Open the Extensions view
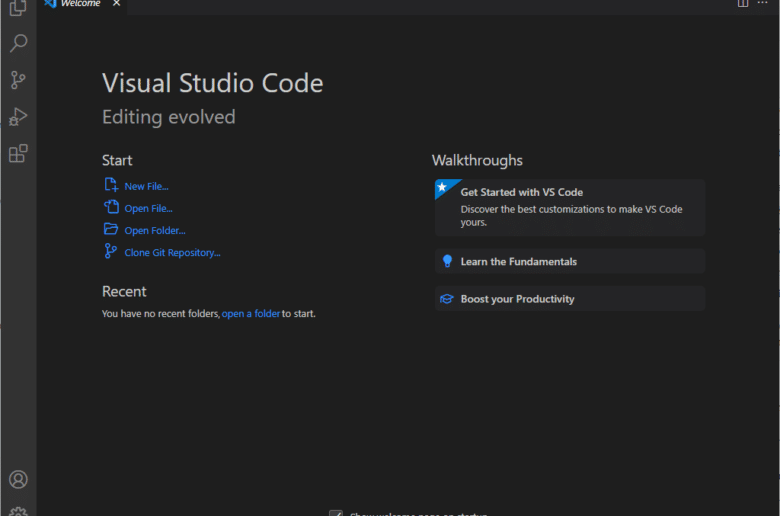This screenshot has width=780, height=516. pyautogui.click(x=18, y=153)
